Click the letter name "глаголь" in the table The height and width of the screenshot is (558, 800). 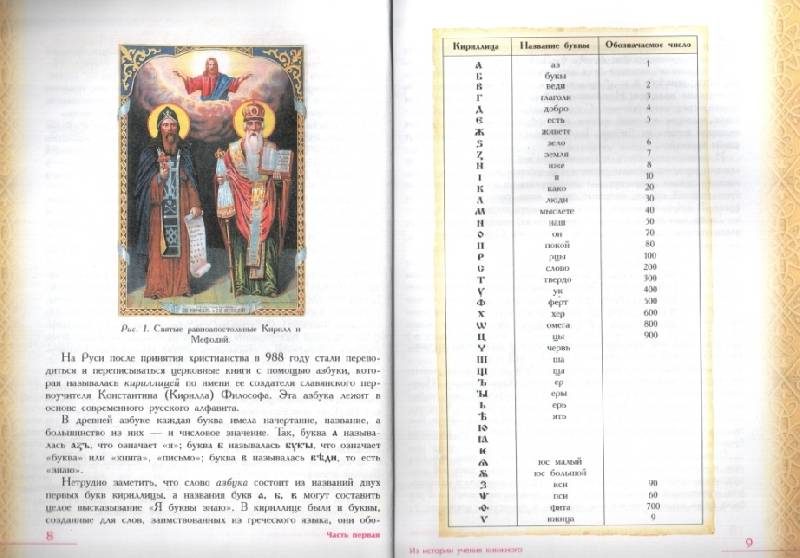556,97
